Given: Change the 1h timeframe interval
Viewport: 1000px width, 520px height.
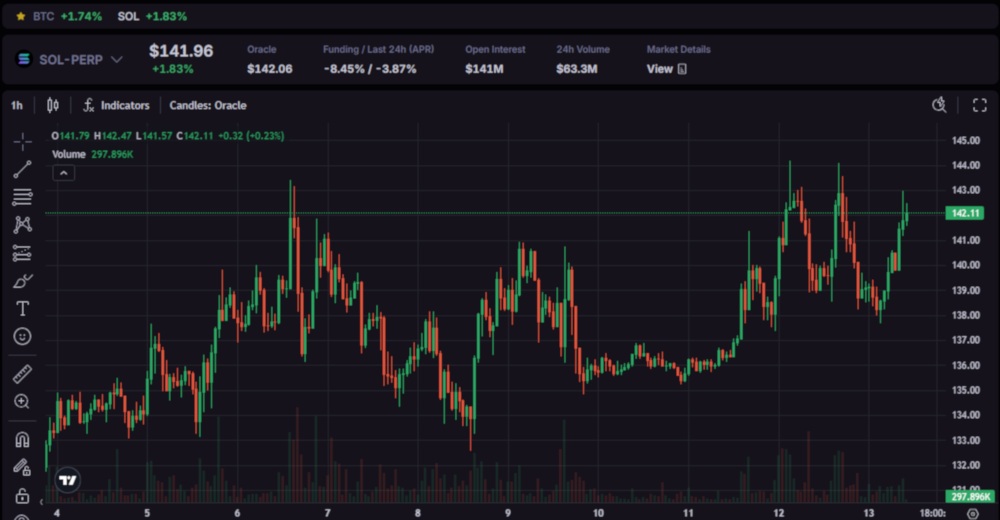Looking at the screenshot, I should point(17,105).
